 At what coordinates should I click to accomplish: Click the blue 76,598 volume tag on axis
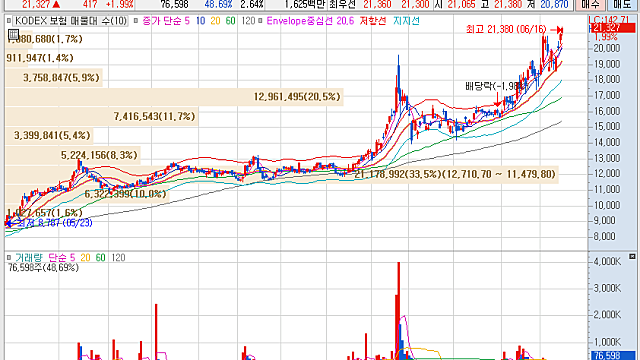click(612, 356)
